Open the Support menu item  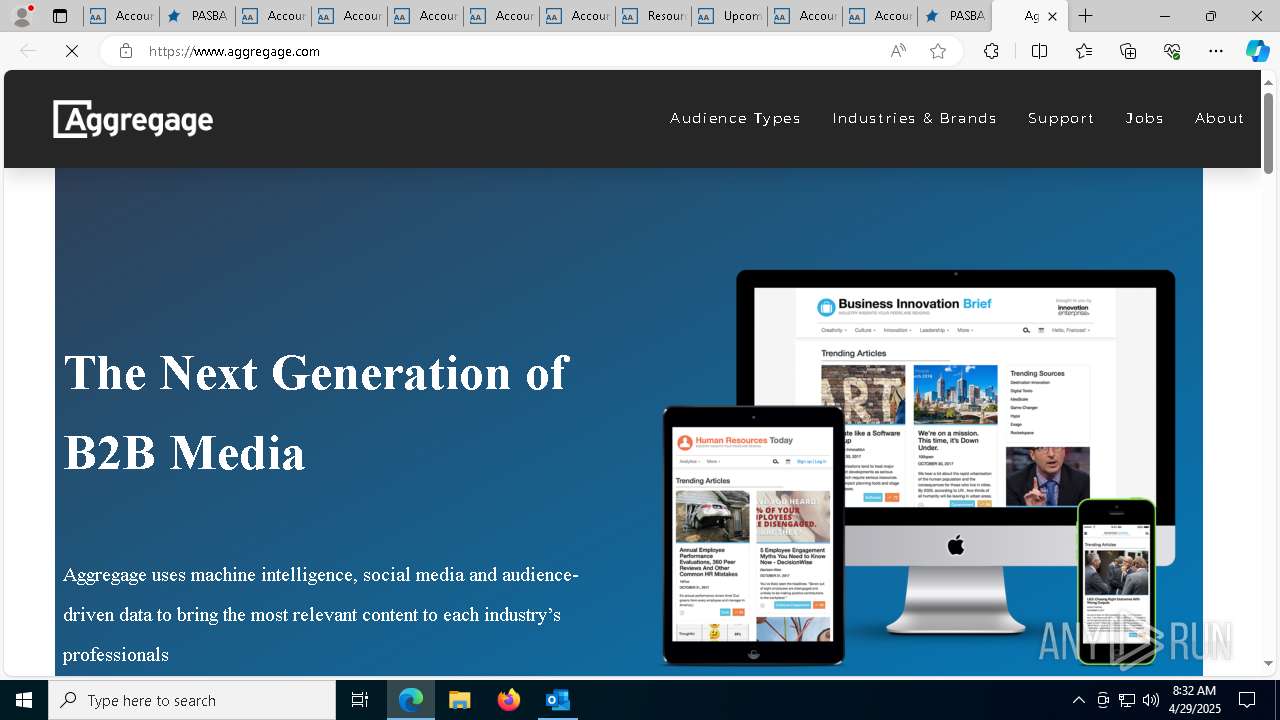(x=1060, y=118)
